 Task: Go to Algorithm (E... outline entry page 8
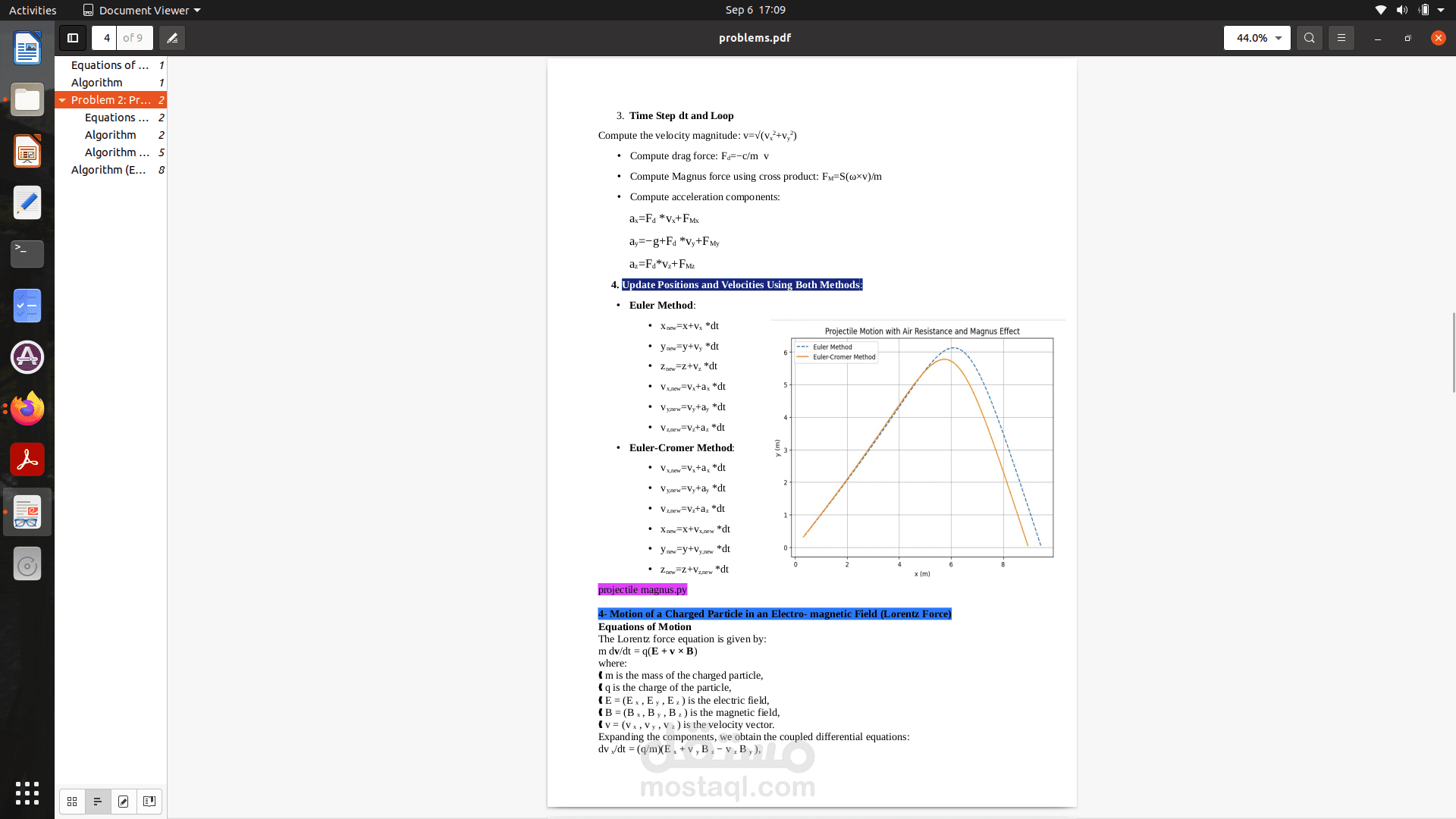tap(108, 170)
